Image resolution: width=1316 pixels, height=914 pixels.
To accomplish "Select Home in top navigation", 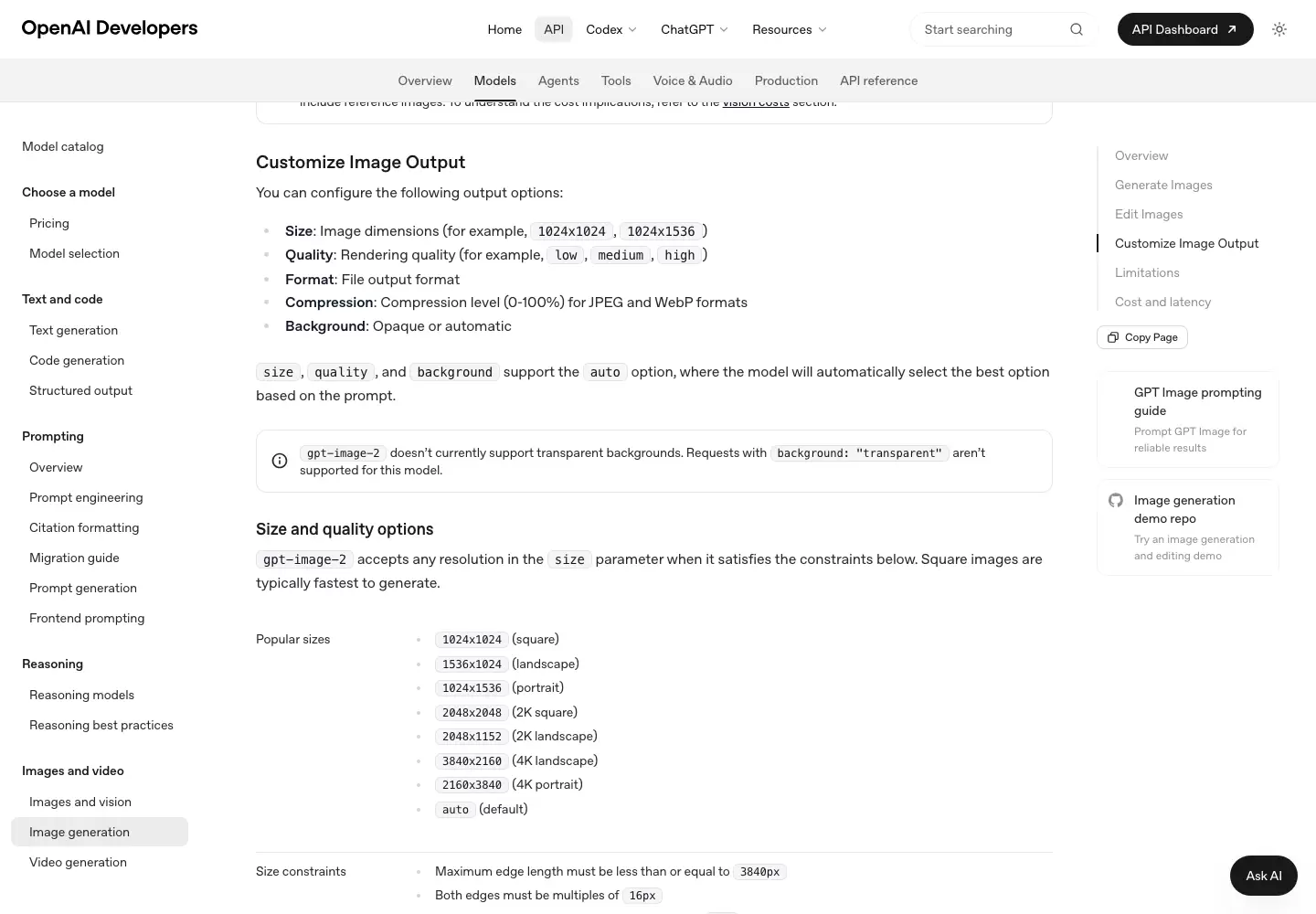I will coord(504,29).
